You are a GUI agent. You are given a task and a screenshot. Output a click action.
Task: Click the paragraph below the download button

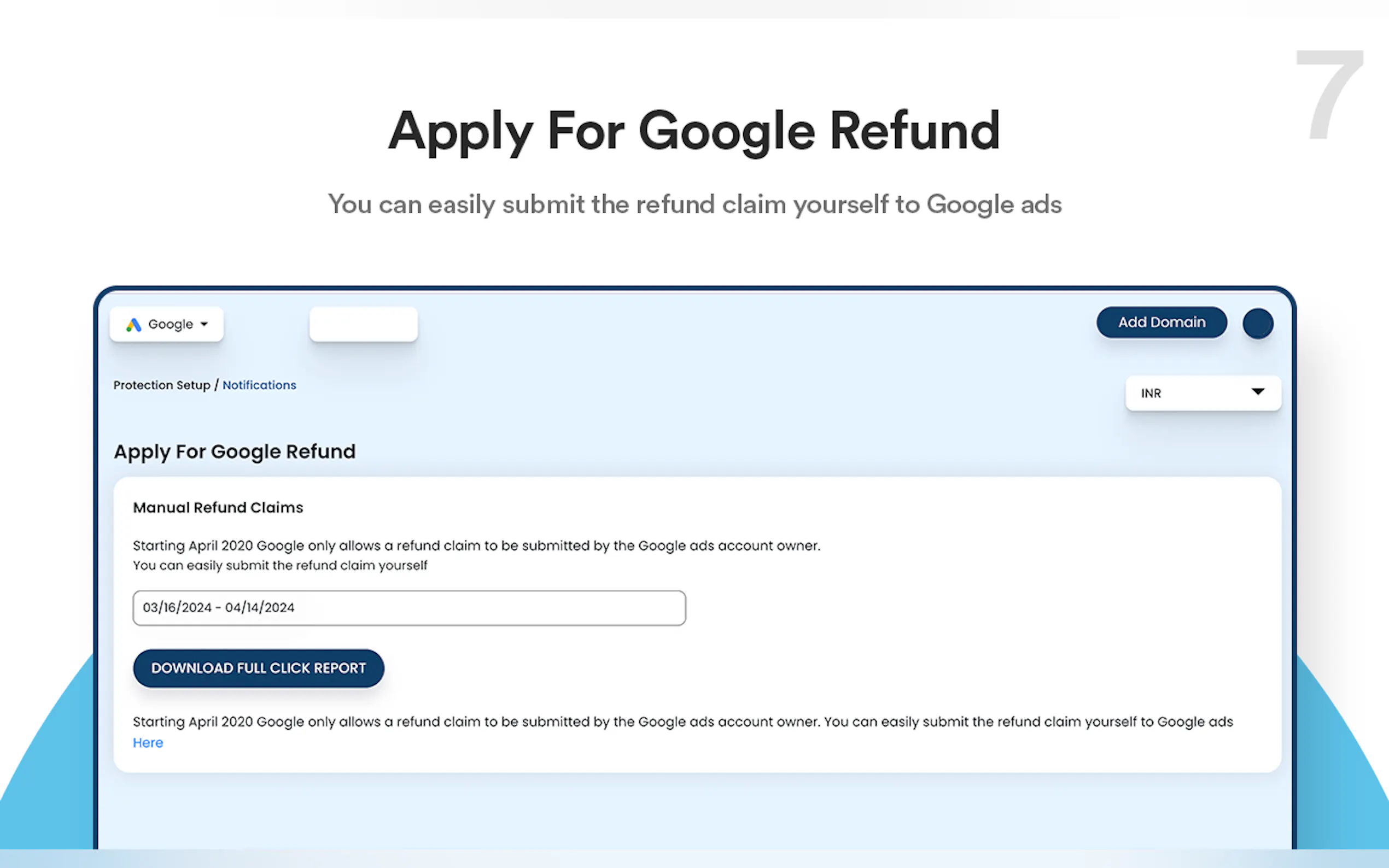pos(682,722)
